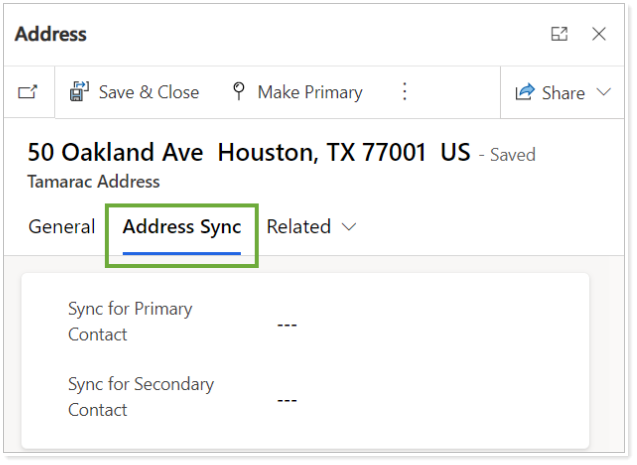Set the Sync for Primary Contact value
637x465 pixels.
point(287,324)
